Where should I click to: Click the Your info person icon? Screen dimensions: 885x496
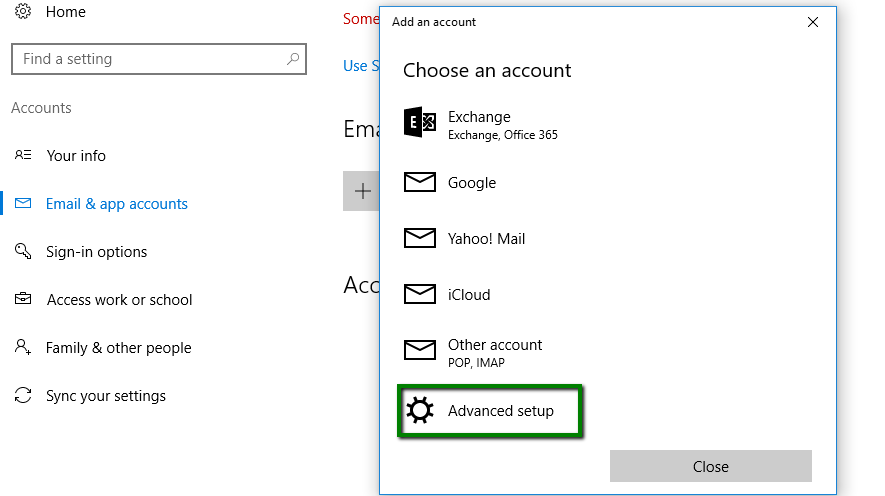coord(23,155)
